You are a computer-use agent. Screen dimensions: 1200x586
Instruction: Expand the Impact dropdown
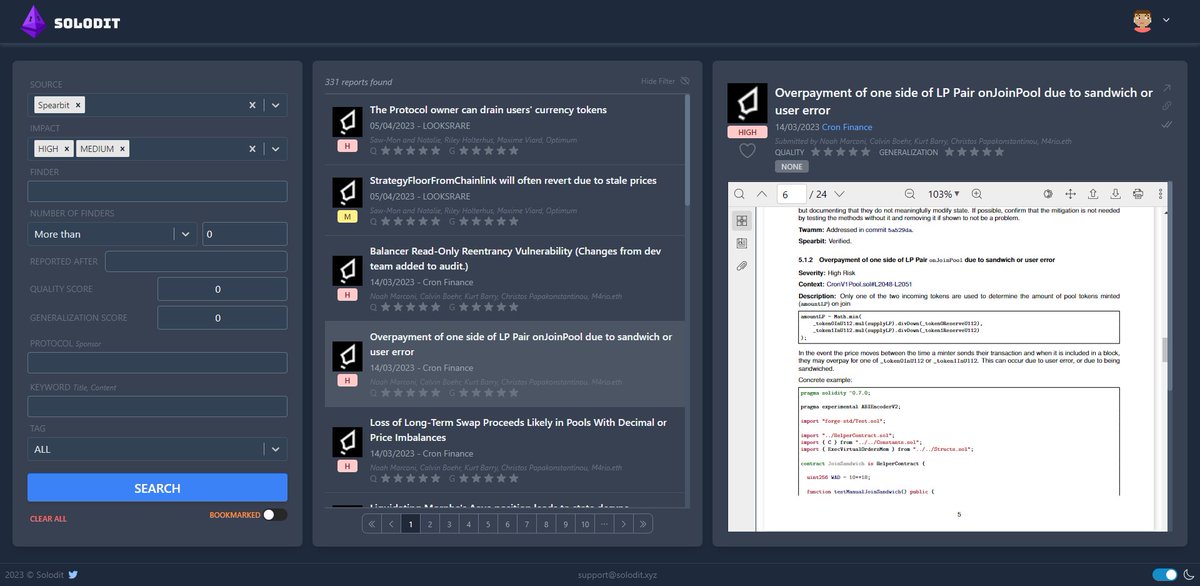pos(276,149)
